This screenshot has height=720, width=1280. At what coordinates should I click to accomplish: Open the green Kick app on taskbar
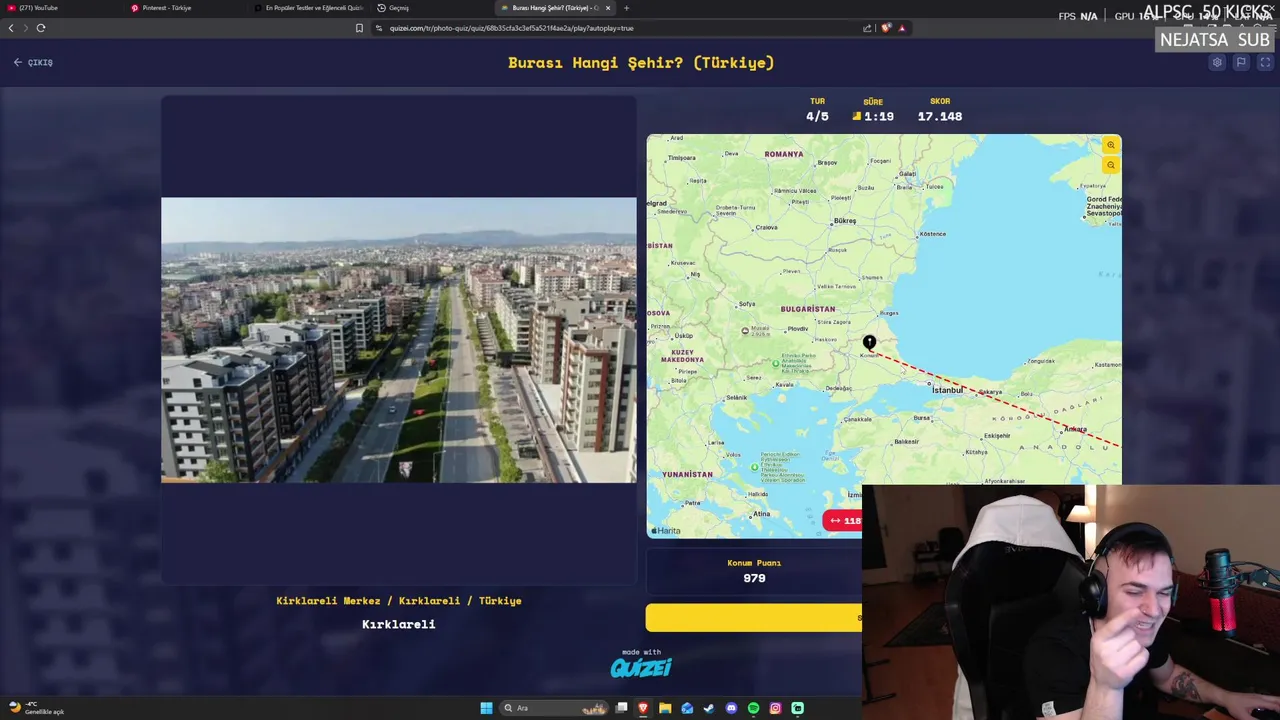pyautogui.click(x=797, y=708)
